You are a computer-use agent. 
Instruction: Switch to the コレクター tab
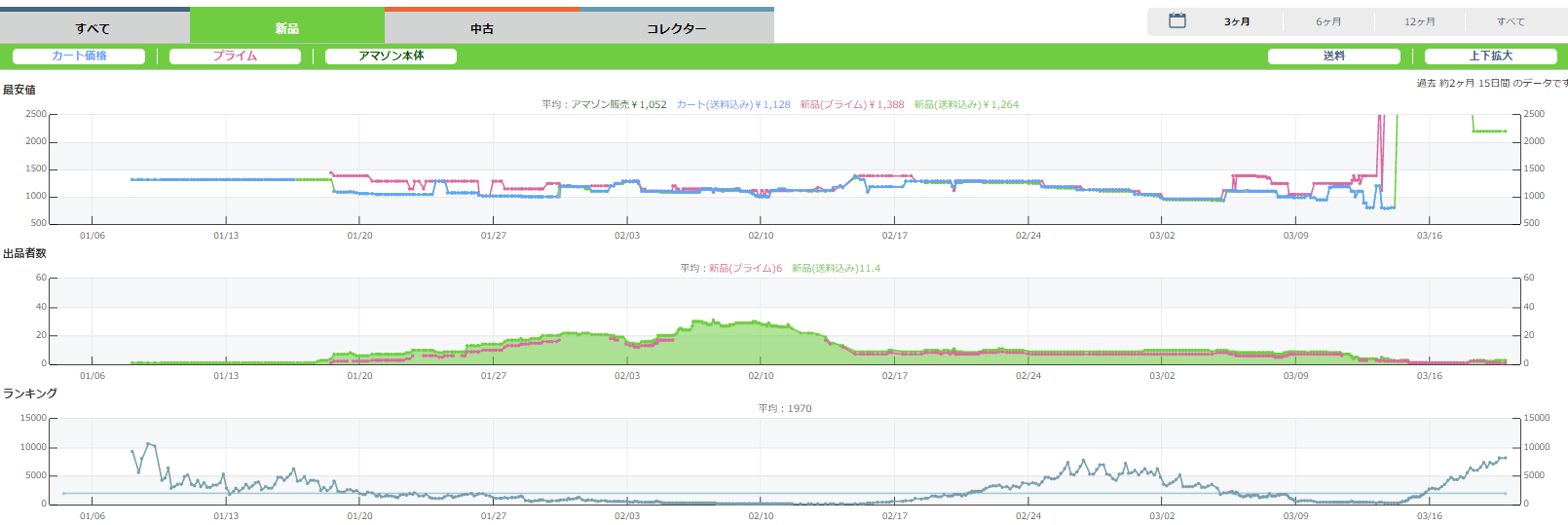point(677,28)
